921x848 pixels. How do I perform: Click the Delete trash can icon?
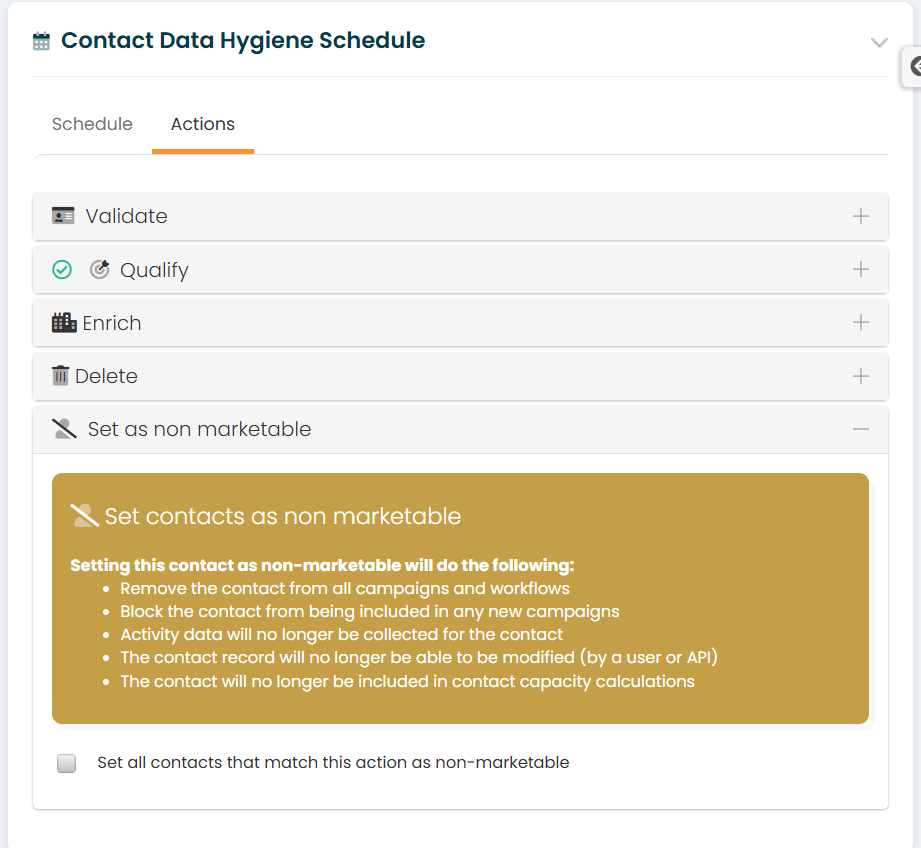point(60,375)
